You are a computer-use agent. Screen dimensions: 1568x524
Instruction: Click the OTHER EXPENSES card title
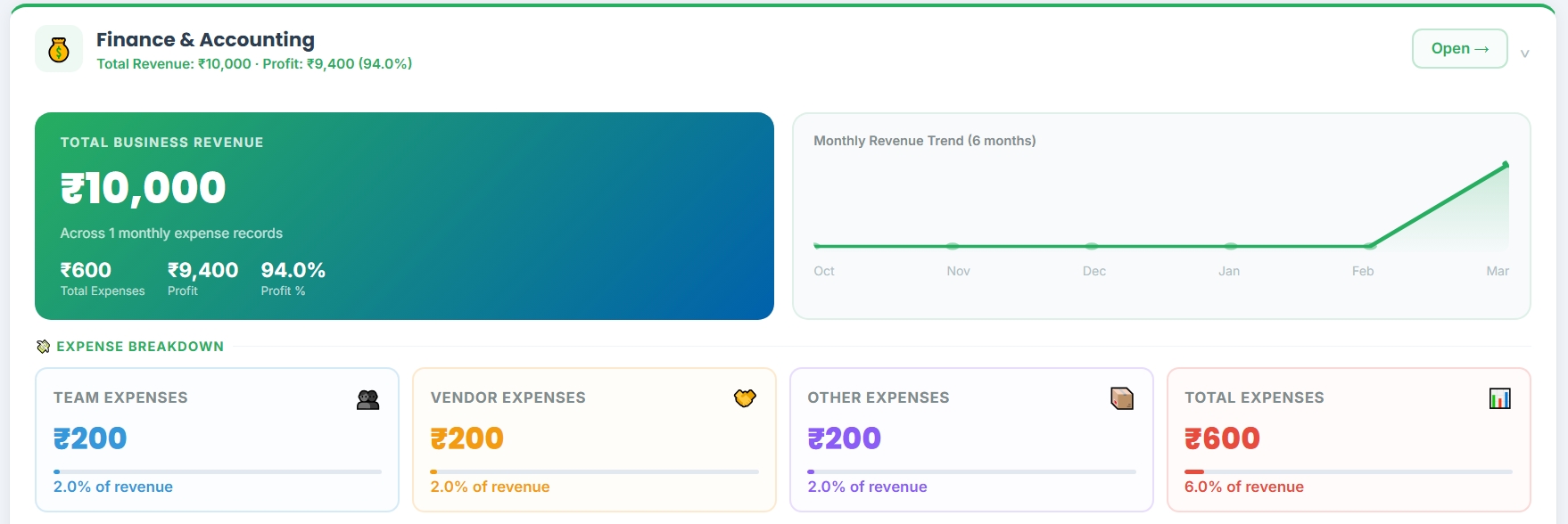[x=879, y=397]
